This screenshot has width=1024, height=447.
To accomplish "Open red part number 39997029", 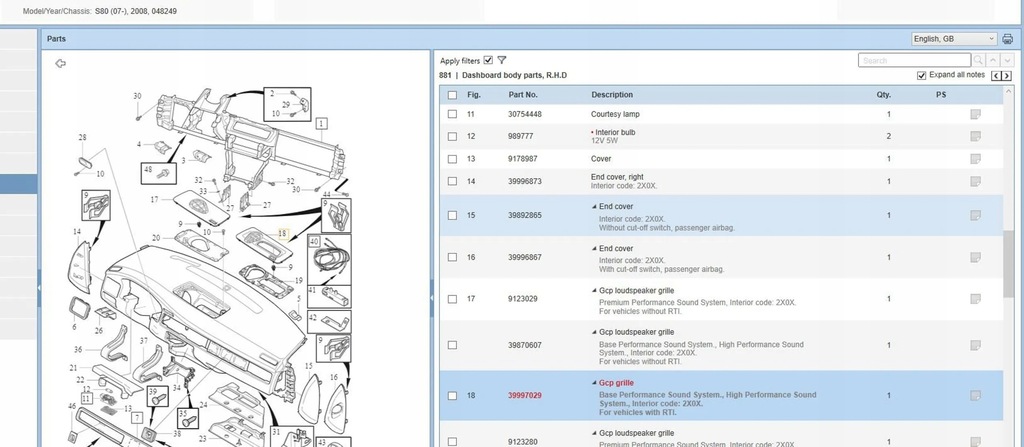I will pos(524,395).
